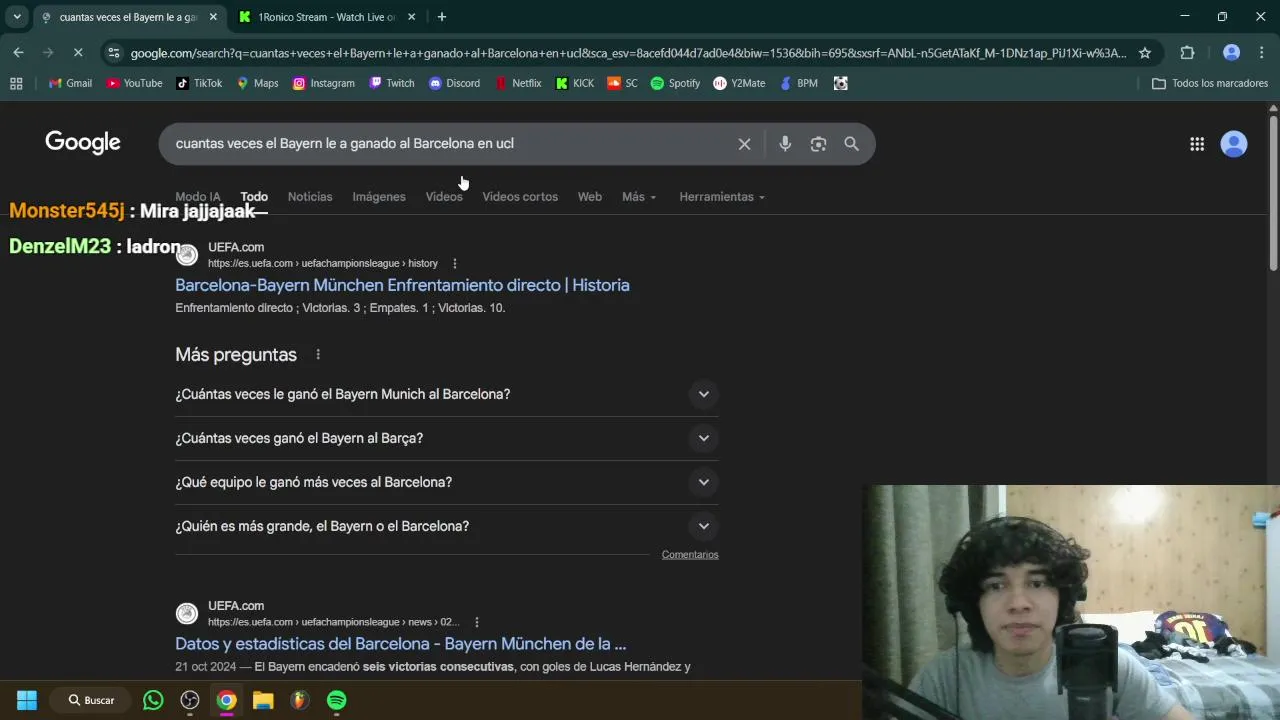Open Gmail bookmark
The image size is (1280, 720).
(x=70, y=83)
